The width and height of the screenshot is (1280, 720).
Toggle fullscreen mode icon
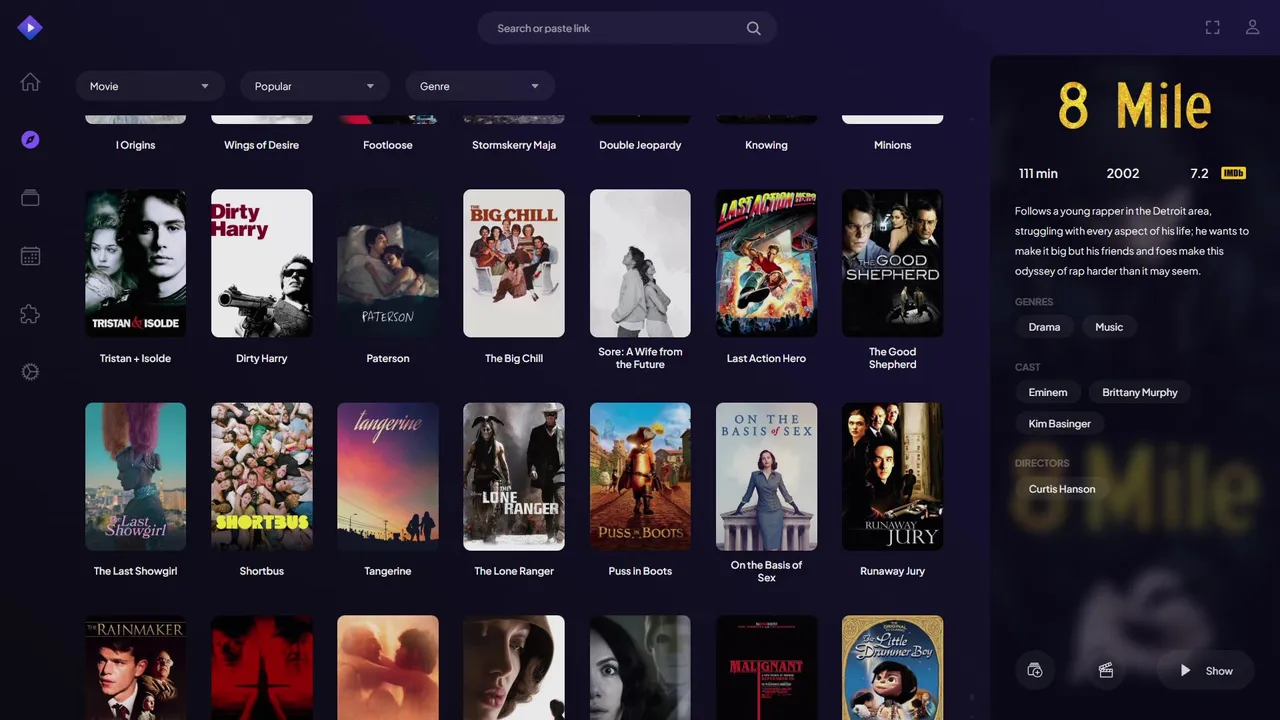click(x=1212, y=28)
